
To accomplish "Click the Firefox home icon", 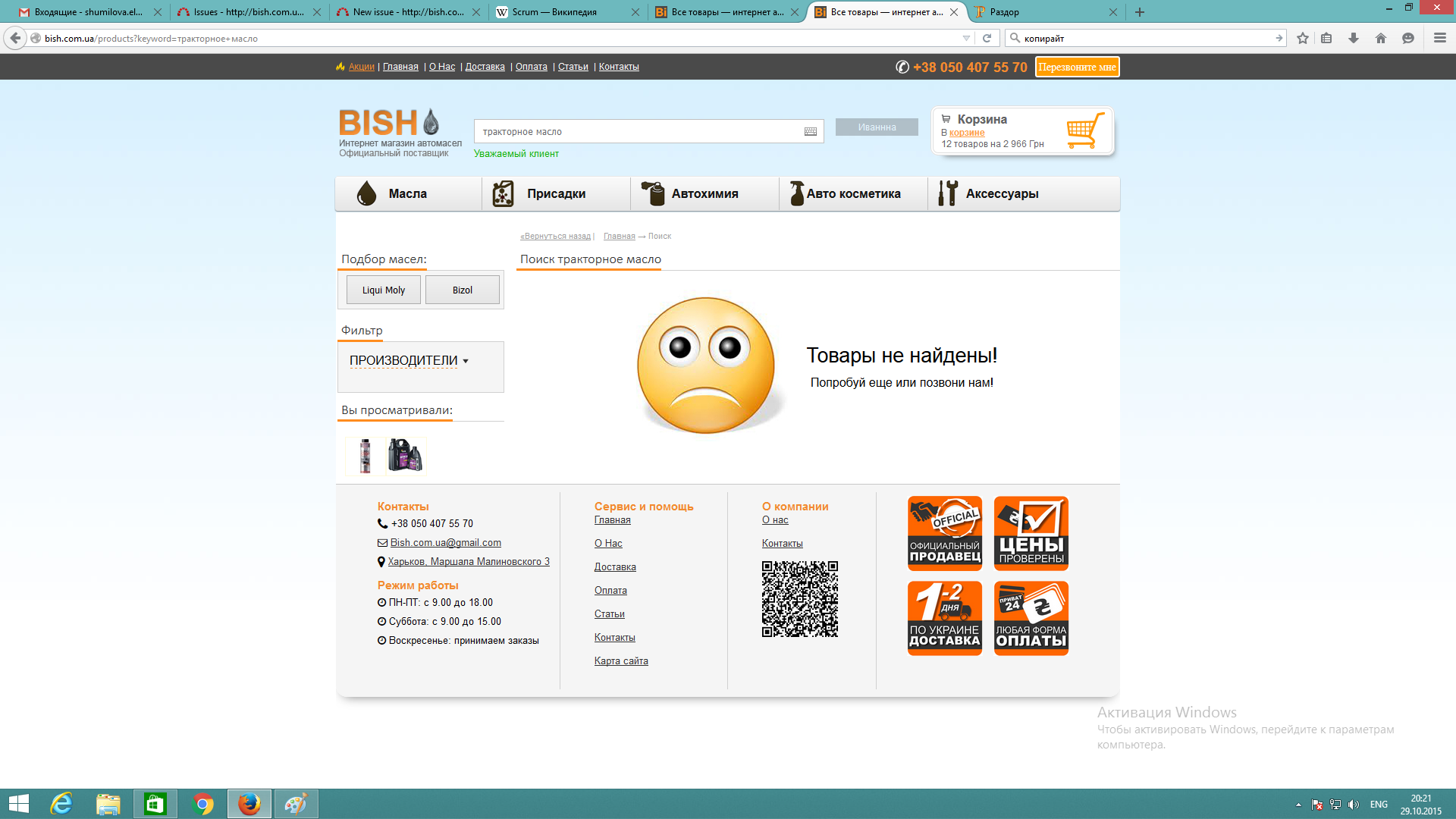I will click(x=1381, y=38).
